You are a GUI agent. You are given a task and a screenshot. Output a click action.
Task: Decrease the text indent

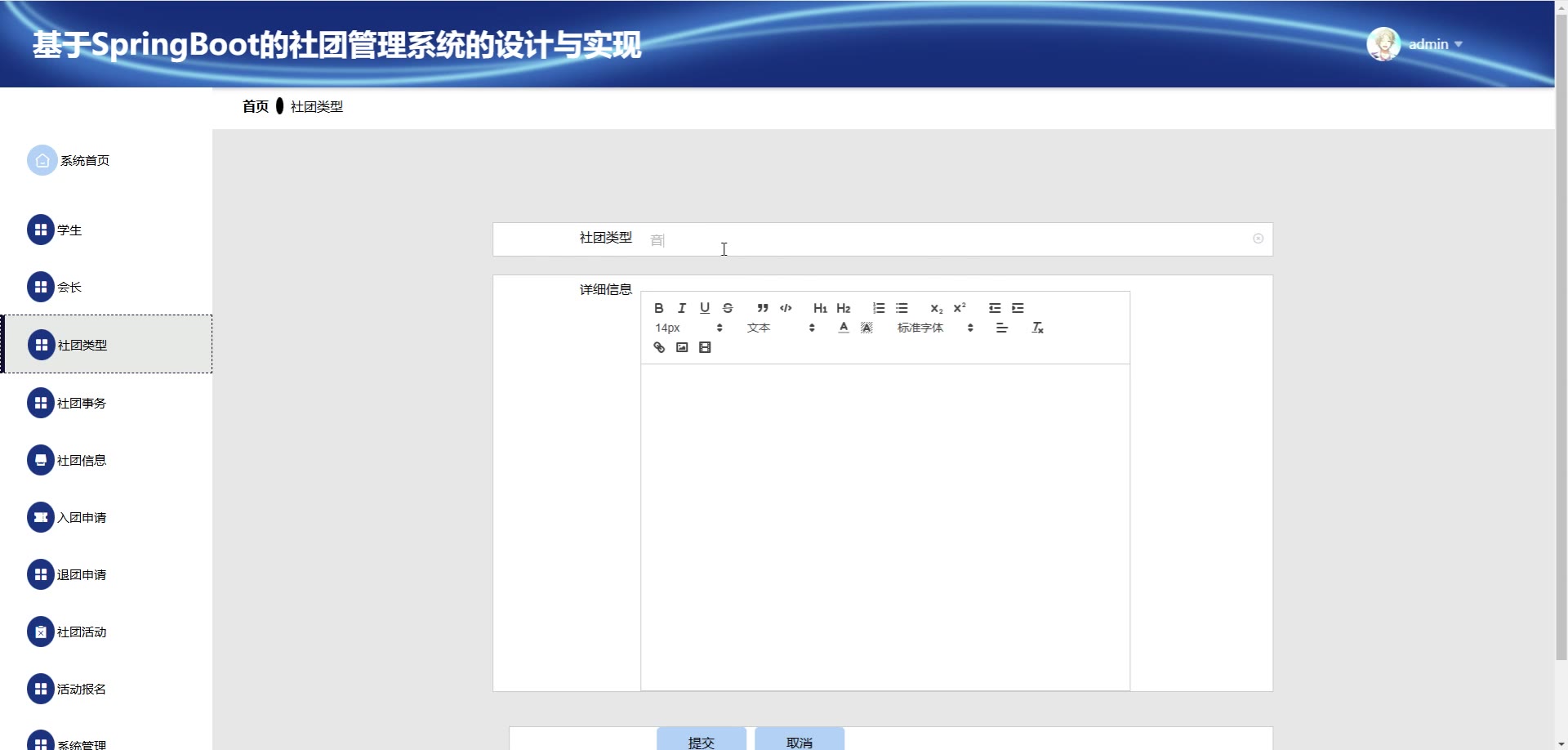(x=995, y=308)
